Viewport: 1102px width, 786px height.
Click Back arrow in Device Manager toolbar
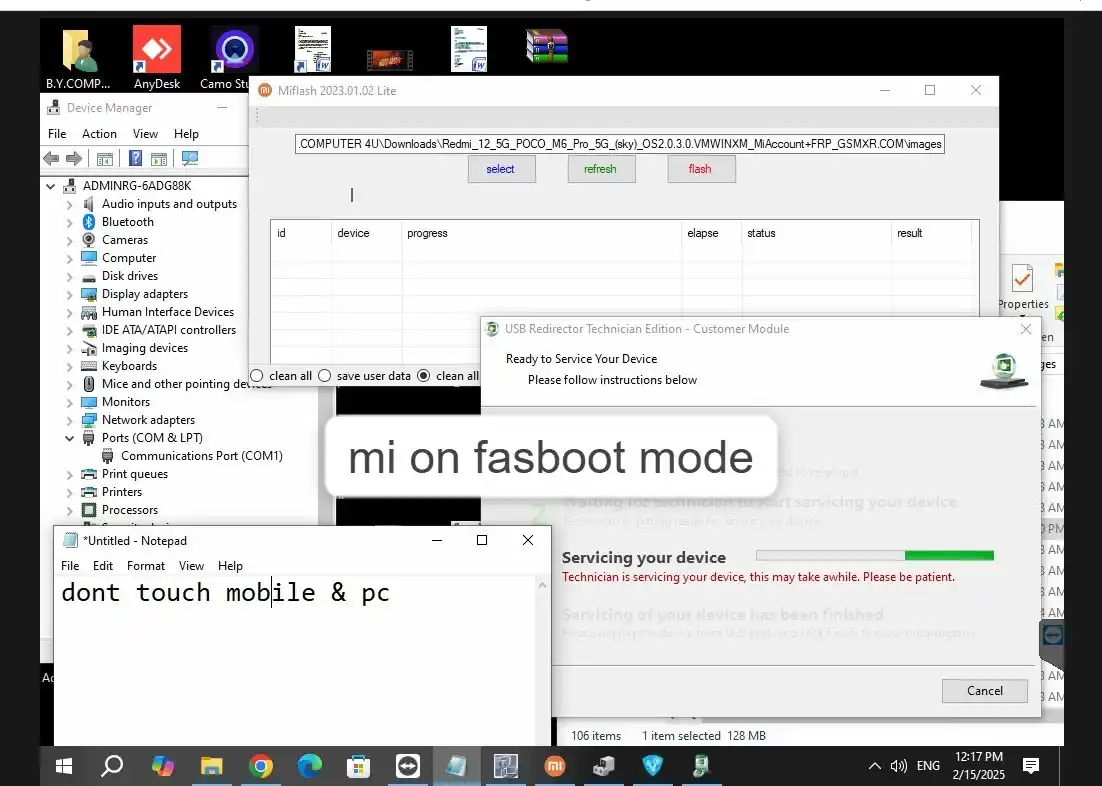[51, 159]
